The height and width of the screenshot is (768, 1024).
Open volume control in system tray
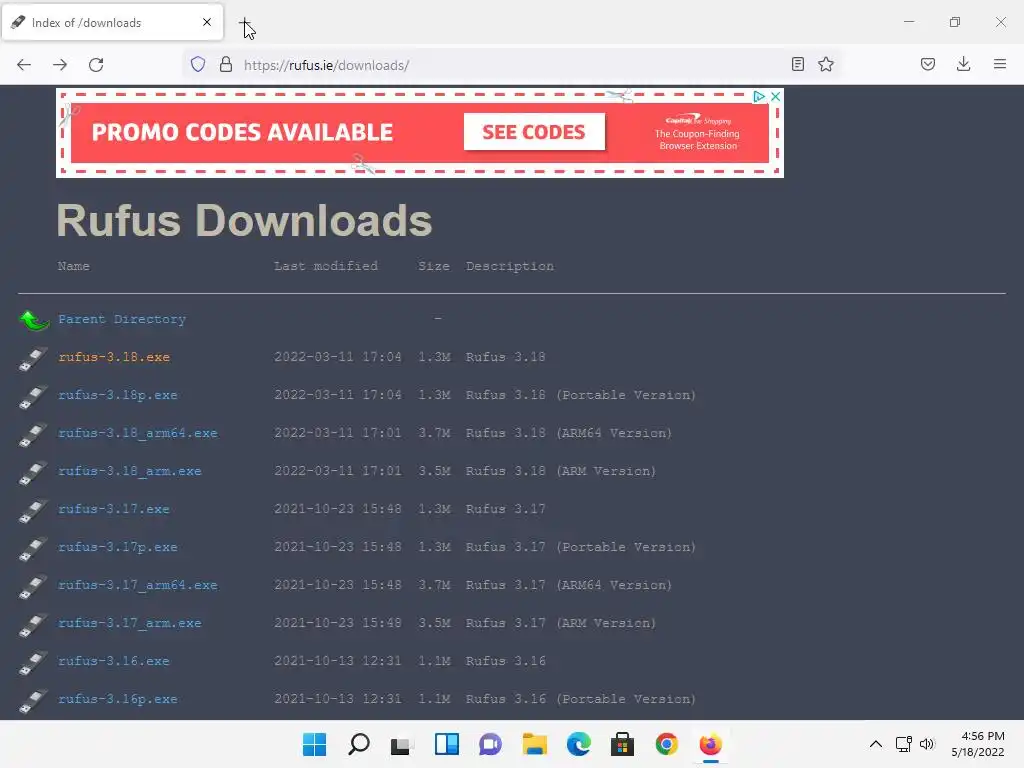tap(927, 744)
